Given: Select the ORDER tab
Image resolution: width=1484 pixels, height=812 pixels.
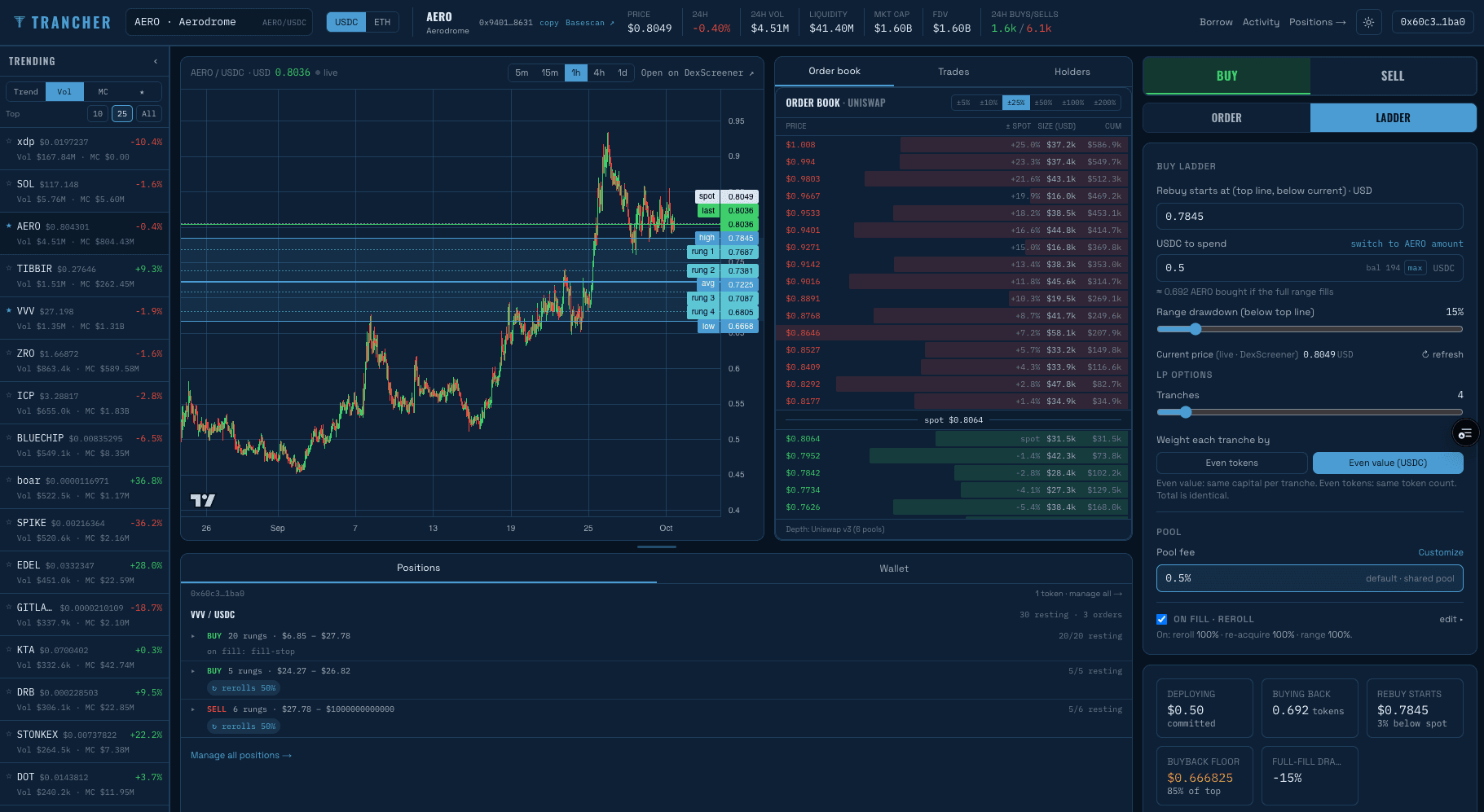Looking at the screenshot, I should pyautogui.click(x=1226, y=118).
